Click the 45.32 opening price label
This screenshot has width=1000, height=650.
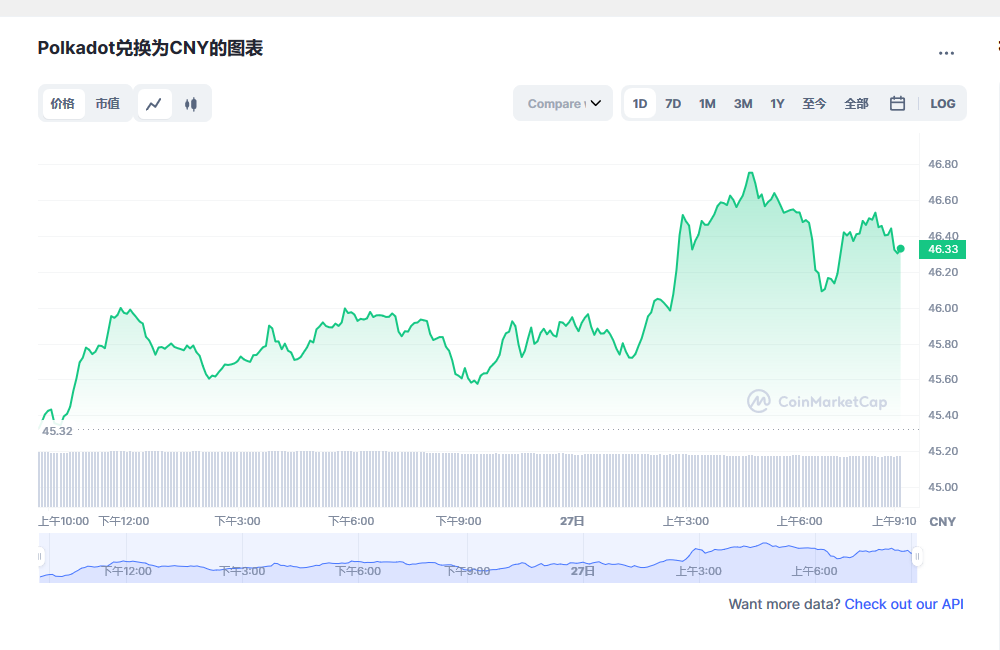pyautogui.click(x=57, y=431)
